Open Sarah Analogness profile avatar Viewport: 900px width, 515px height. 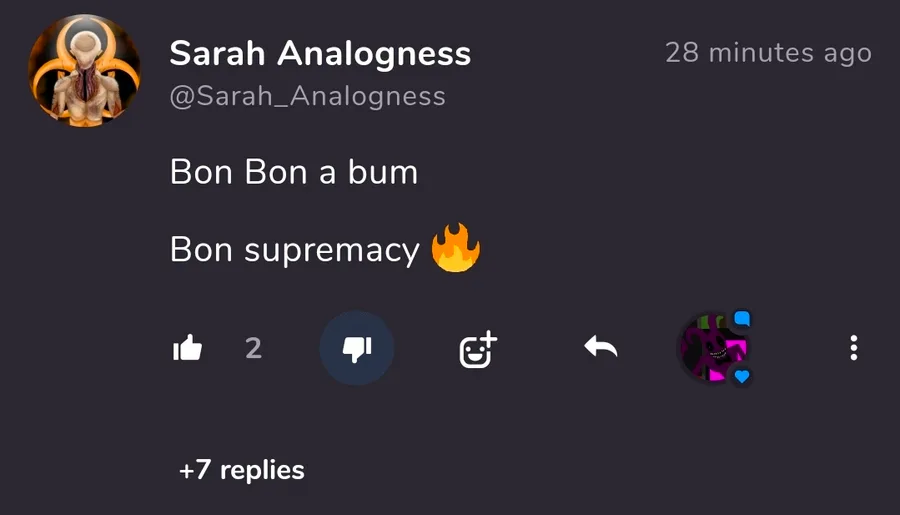pyautogui.click(x=84, y=70)
